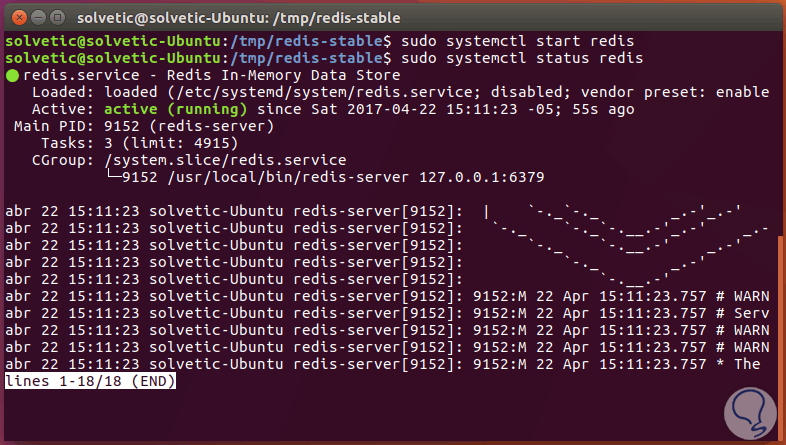This screenshot has height=445, width=786.
Task: Click the green service status dot
Action: (12, 75)
